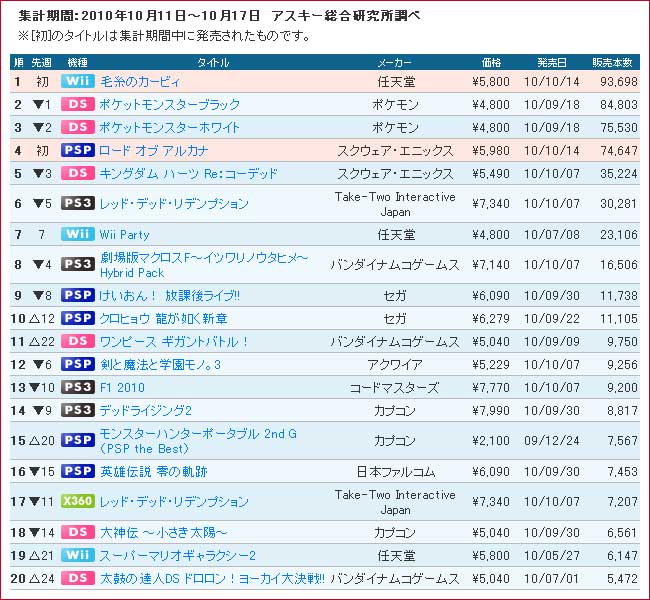Viewport: 650px width, 600px height.
Task: Click the タイトル column header
Action: pos(213,62)
